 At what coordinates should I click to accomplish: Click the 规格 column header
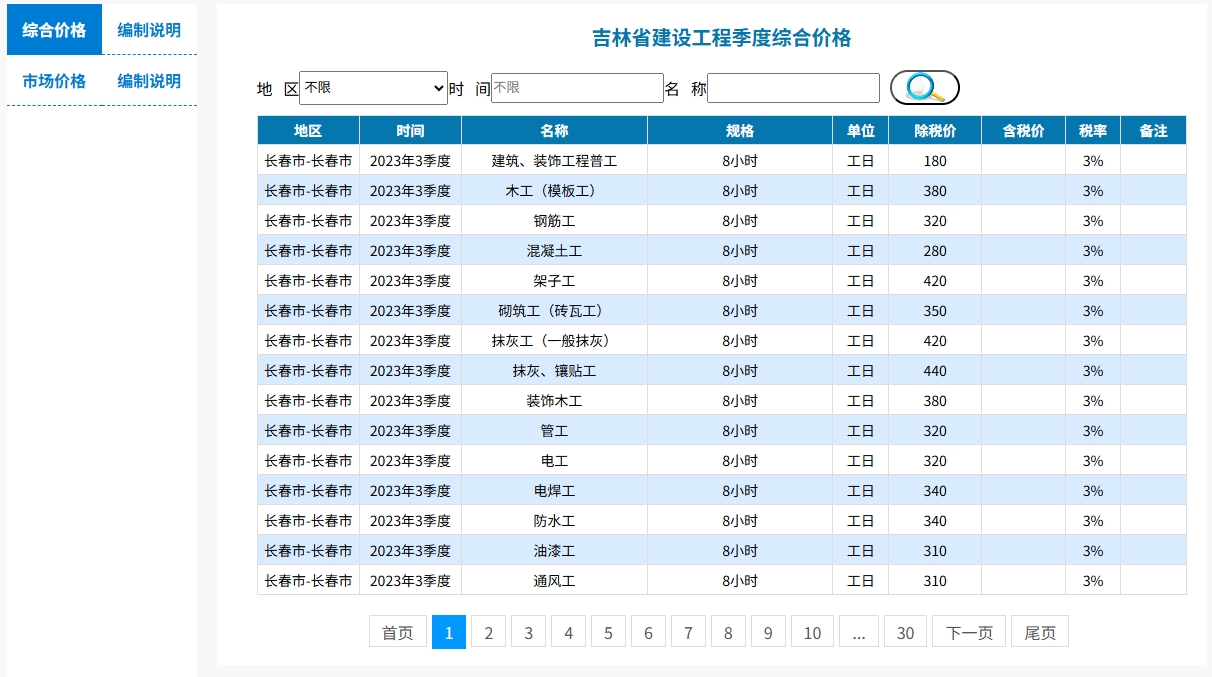740,131
